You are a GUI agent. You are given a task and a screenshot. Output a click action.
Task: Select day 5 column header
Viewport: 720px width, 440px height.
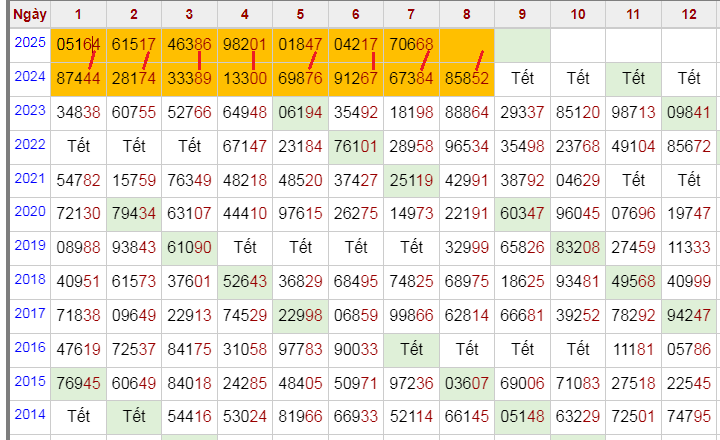point(300,14)
